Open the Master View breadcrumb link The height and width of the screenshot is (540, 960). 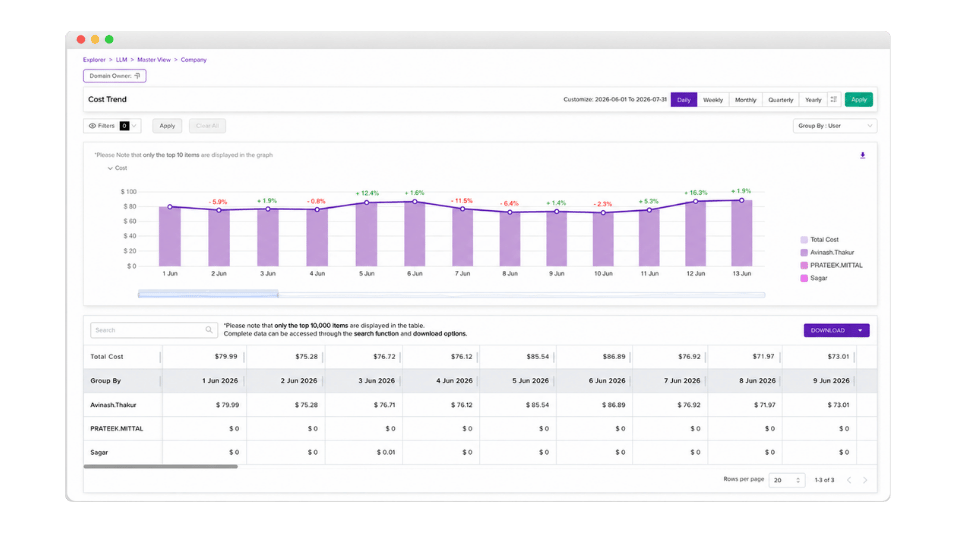point(154,60)
